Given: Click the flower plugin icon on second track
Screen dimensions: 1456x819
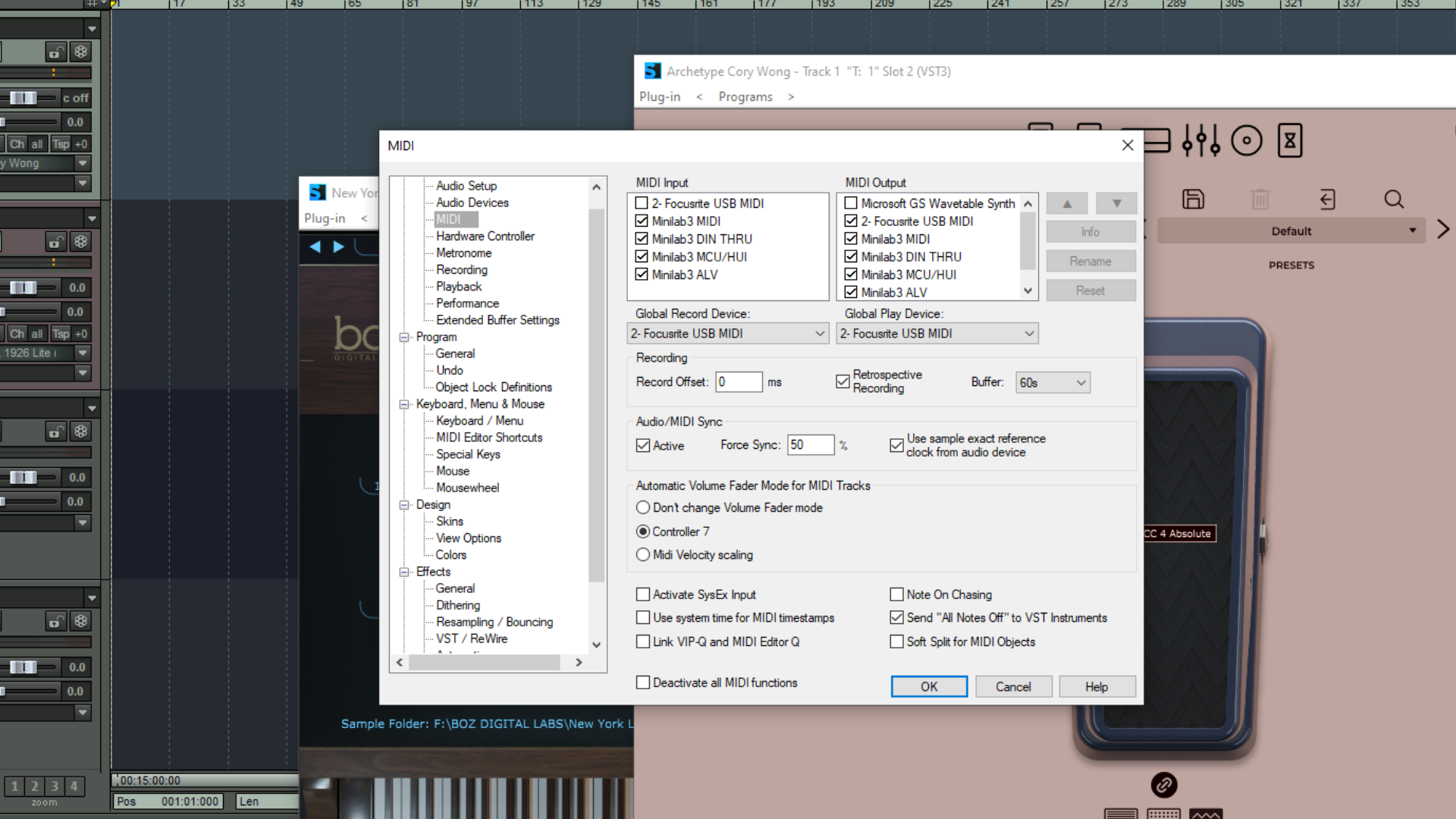Looking at the screenshot, I should (80, 242).
